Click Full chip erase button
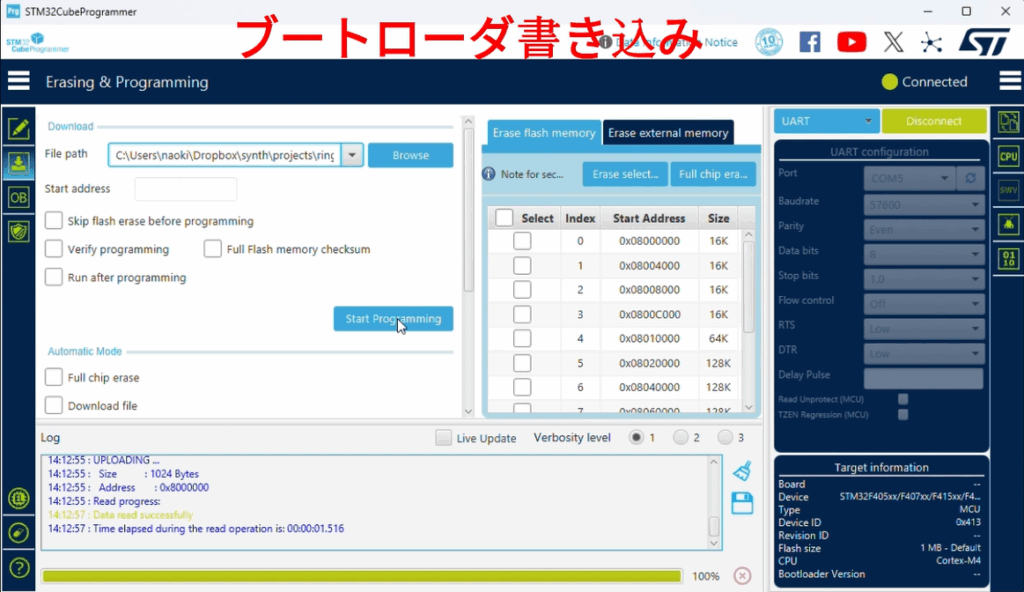Viewport: 1024px width, 592px height. pos(712,174)
